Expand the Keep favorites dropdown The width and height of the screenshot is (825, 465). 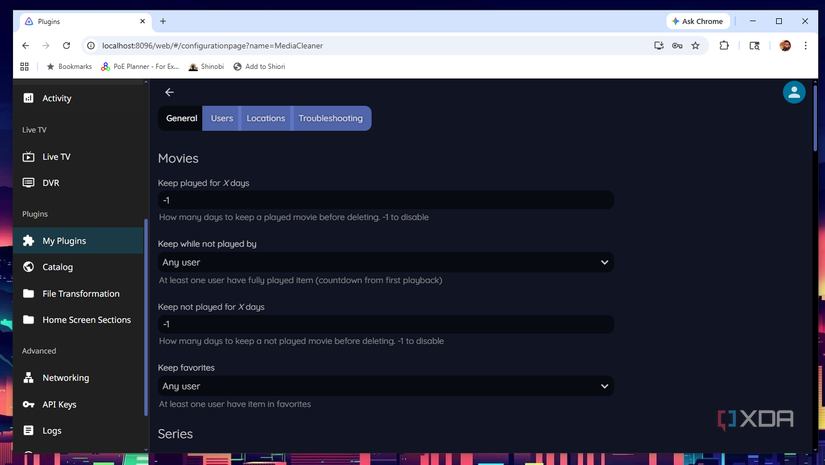[386, 386]
